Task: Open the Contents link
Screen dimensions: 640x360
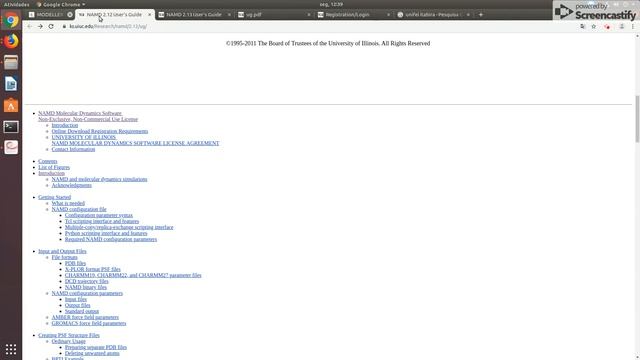Action: point(48,161)
